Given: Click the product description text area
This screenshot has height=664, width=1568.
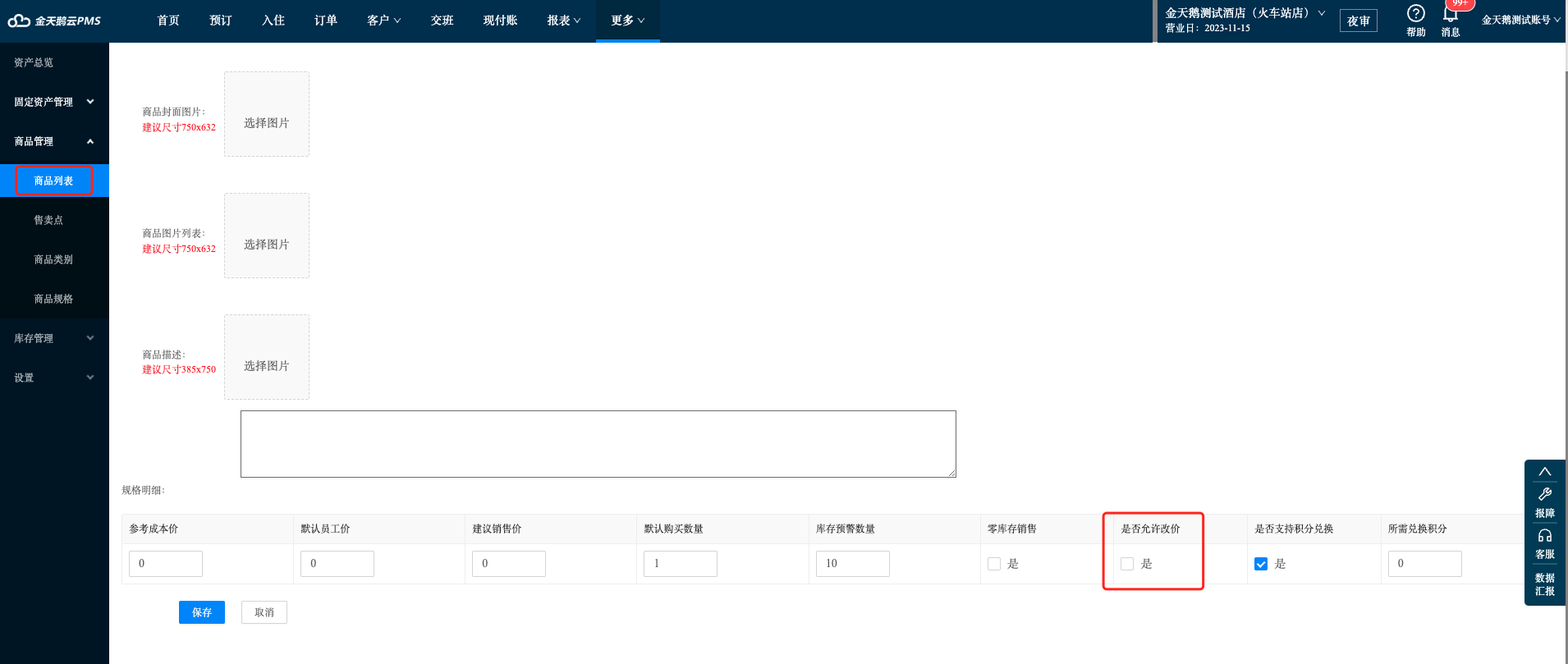Looking at the screenshot, I should (598, 444).
